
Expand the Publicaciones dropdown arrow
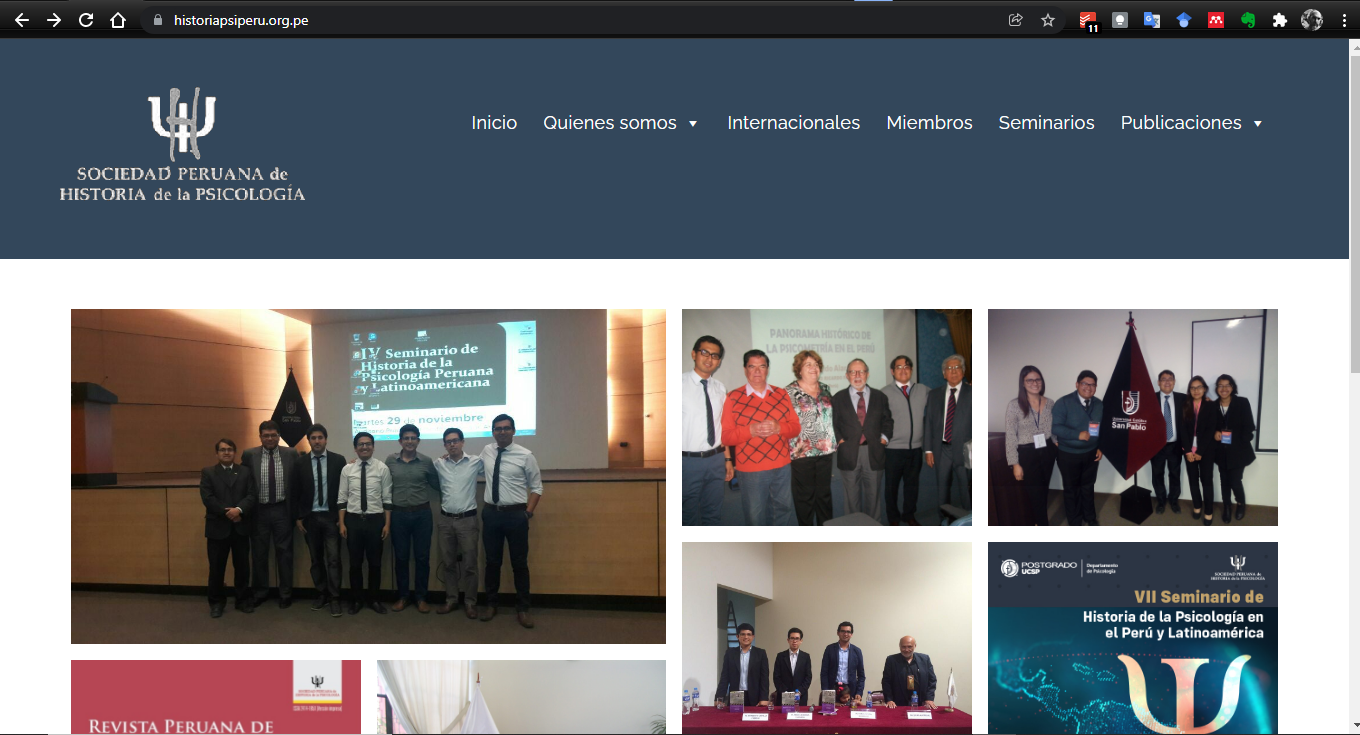click(x=1258, y=124)
